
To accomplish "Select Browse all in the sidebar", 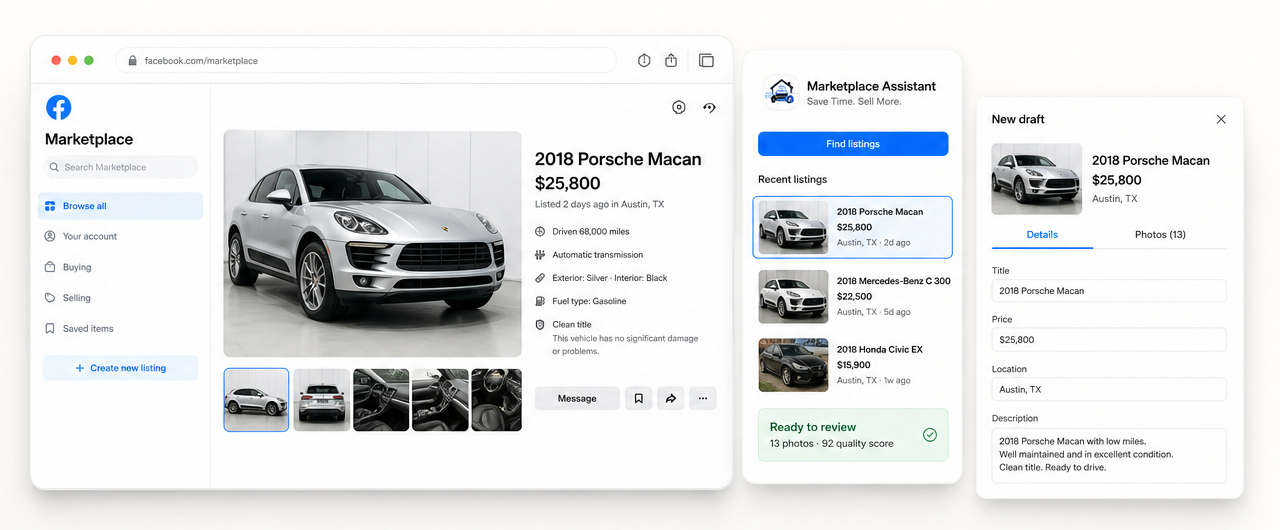I will click(x=121, y=206).
